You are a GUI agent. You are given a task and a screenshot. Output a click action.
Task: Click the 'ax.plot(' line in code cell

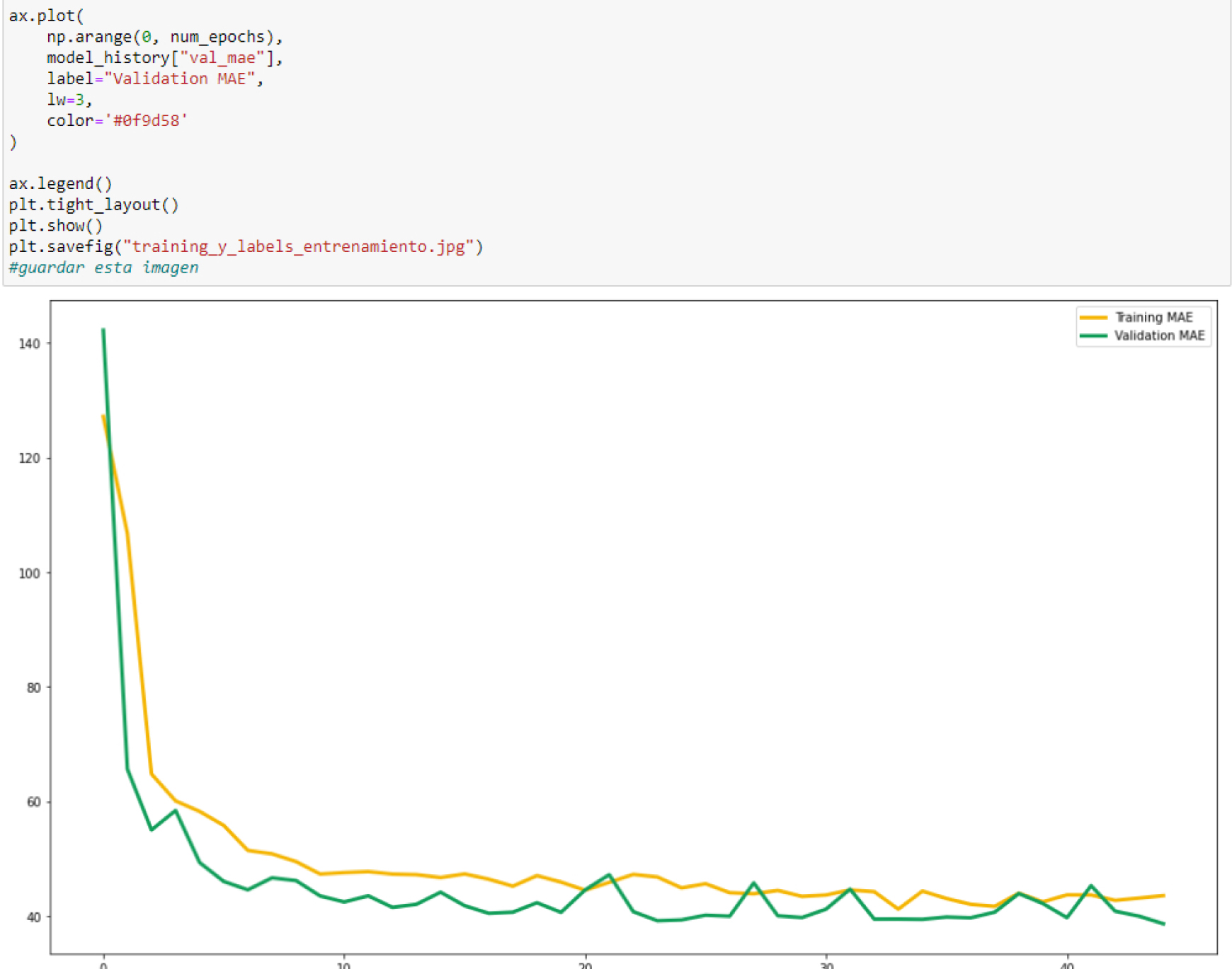tap(46, 16)
